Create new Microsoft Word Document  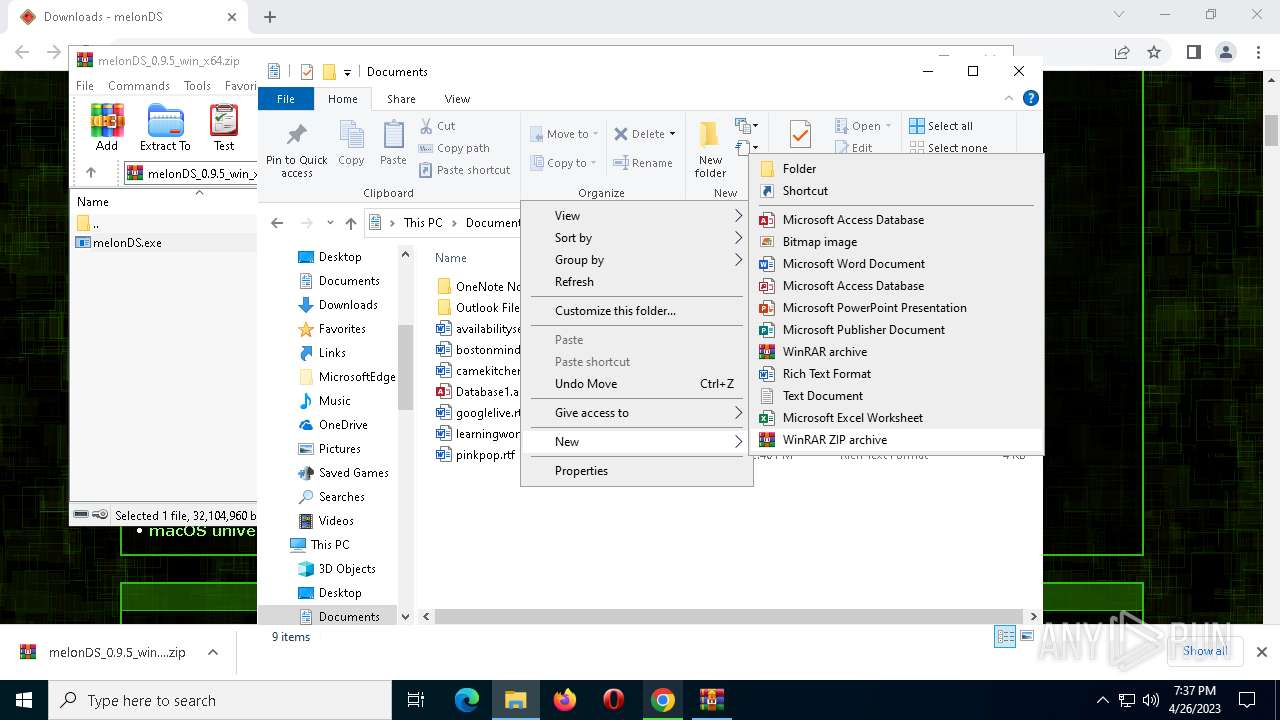(896, 264)
